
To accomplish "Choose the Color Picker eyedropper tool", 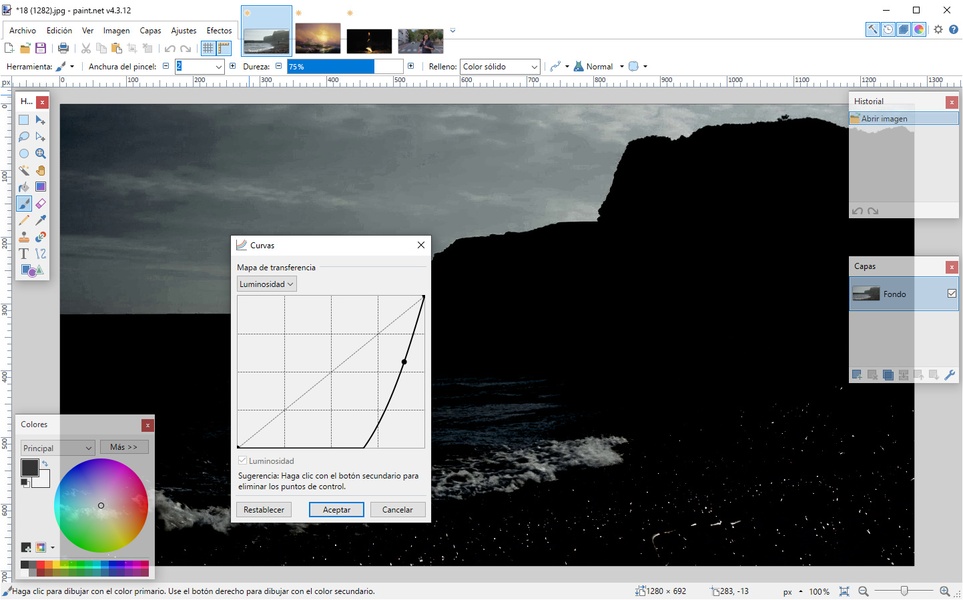I will click(41, 221).
